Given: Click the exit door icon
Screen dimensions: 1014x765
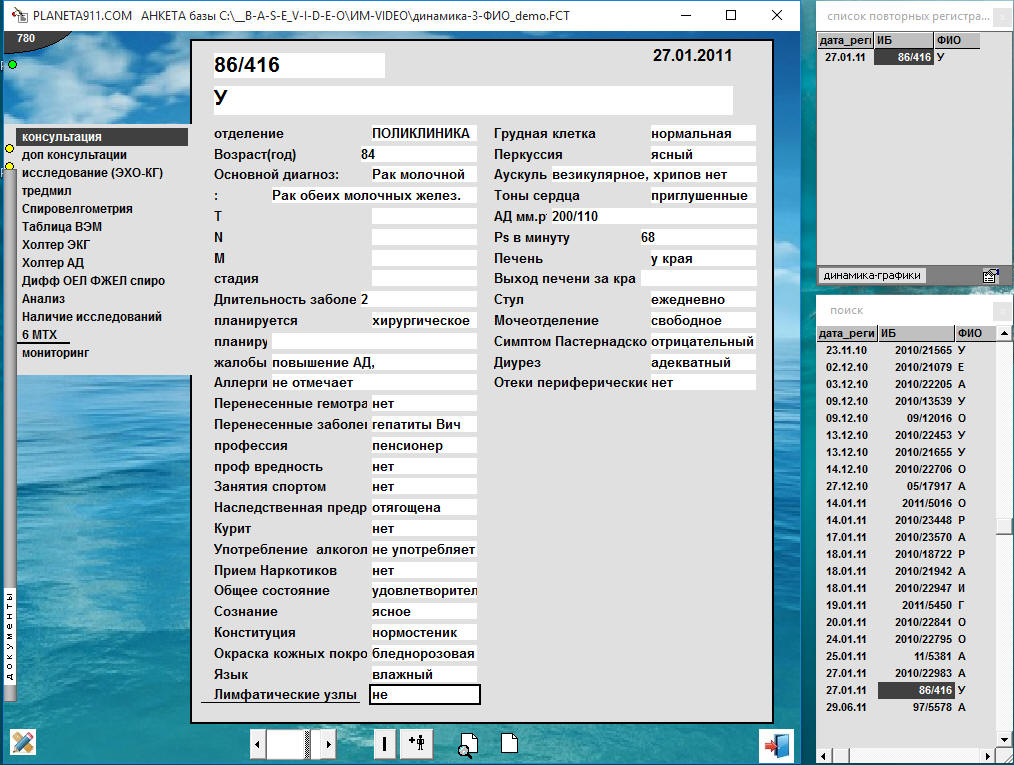Looking at the screenshot, I should point(776,745).
